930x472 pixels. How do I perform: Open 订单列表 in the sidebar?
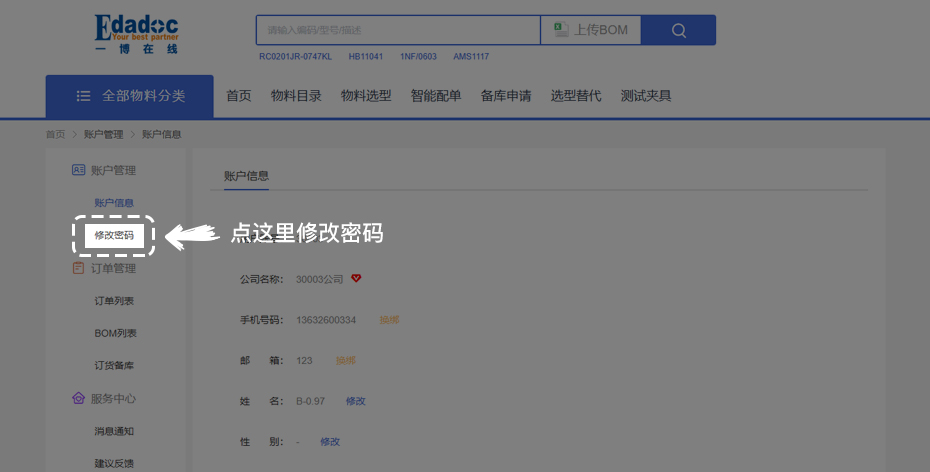[114, 301]
